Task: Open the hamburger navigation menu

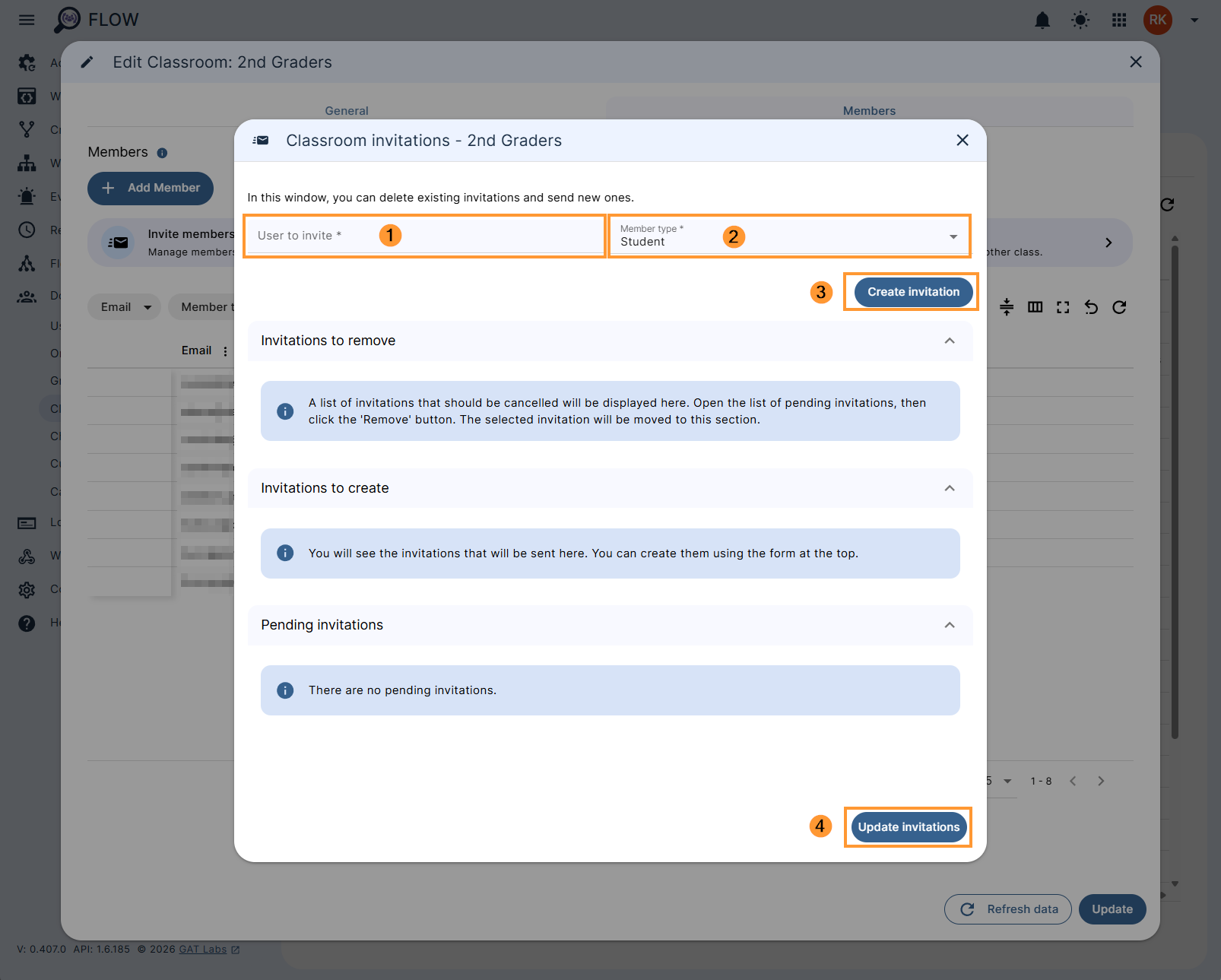Action: coord(27,20)
